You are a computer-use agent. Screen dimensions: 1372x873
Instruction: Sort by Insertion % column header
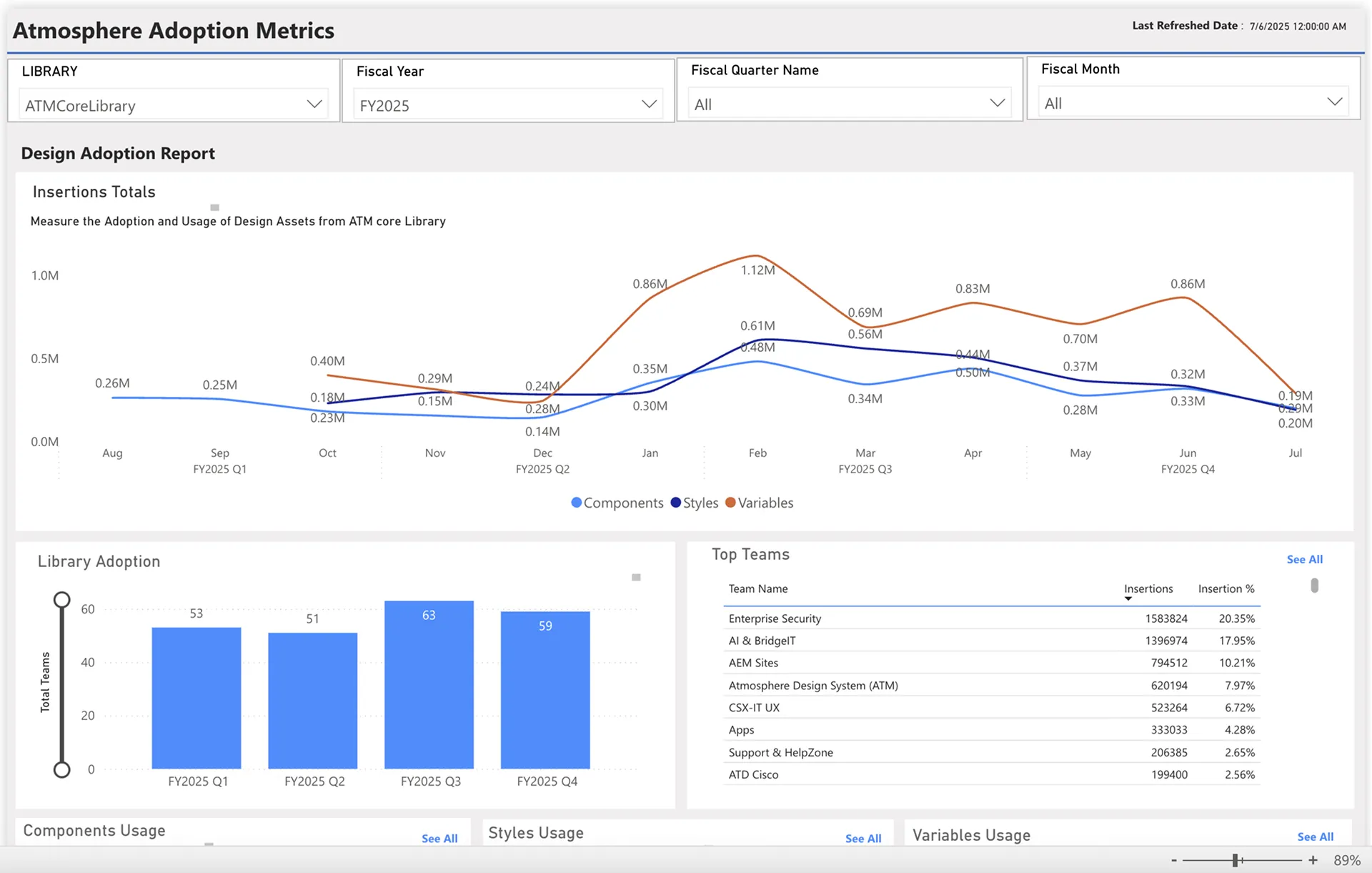1226,588
